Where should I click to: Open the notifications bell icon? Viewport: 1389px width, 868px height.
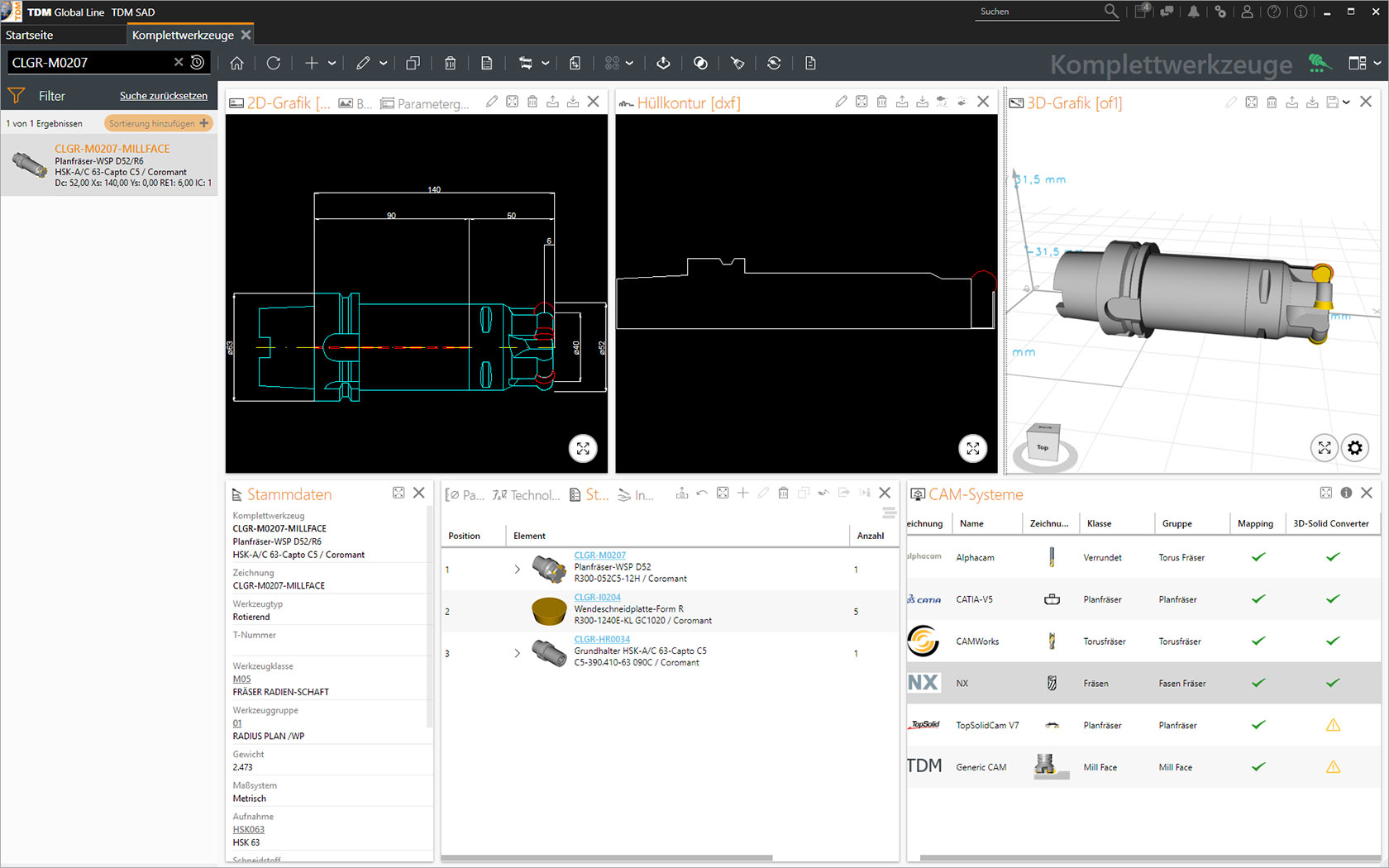(x=1194, y=12)
